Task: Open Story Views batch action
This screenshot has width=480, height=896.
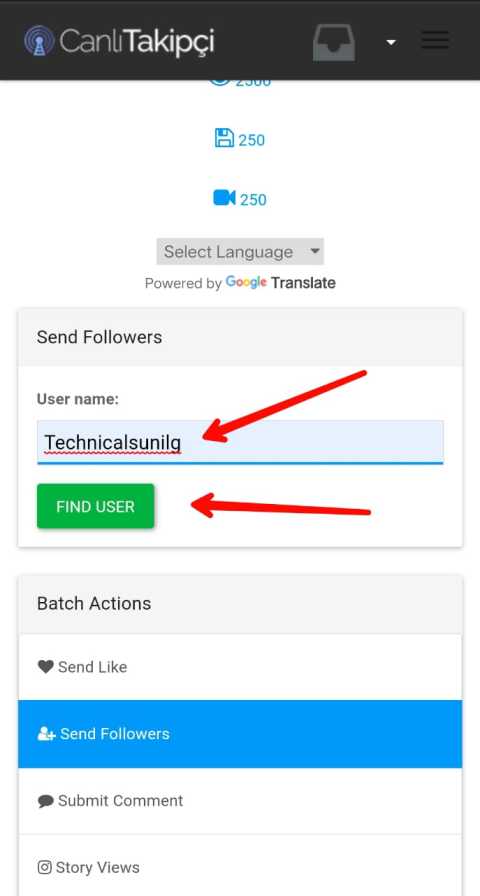Action: [240, 866]
